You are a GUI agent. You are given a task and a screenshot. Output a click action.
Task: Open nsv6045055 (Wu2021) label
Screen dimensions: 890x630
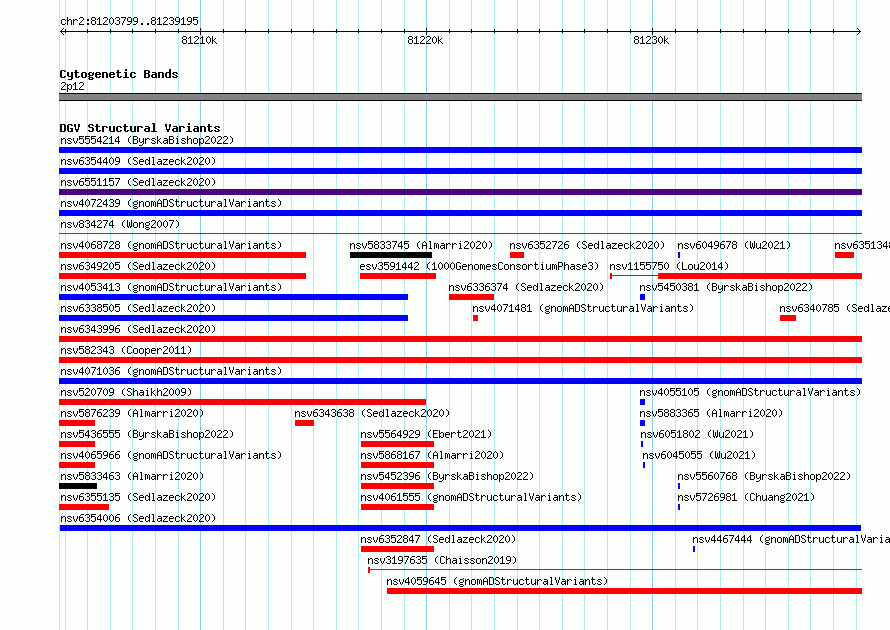tap(699, 455)
